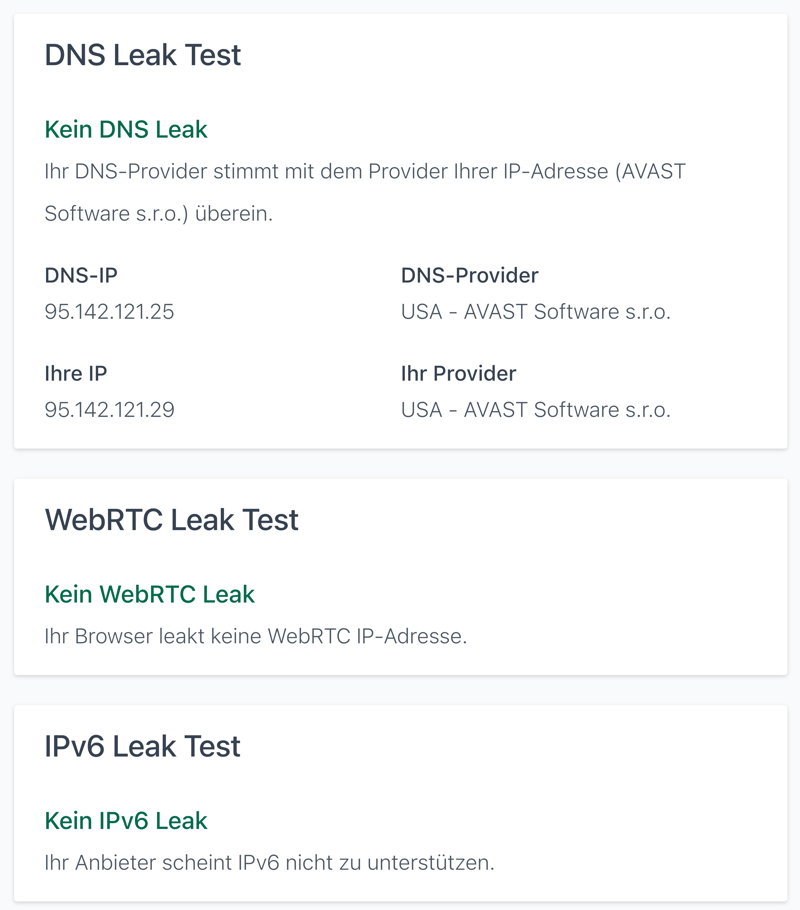This screenshot has height=910, width=800.
Task: Click the green 'Kein WebRTC Leak' status
Action: [150, 594]
